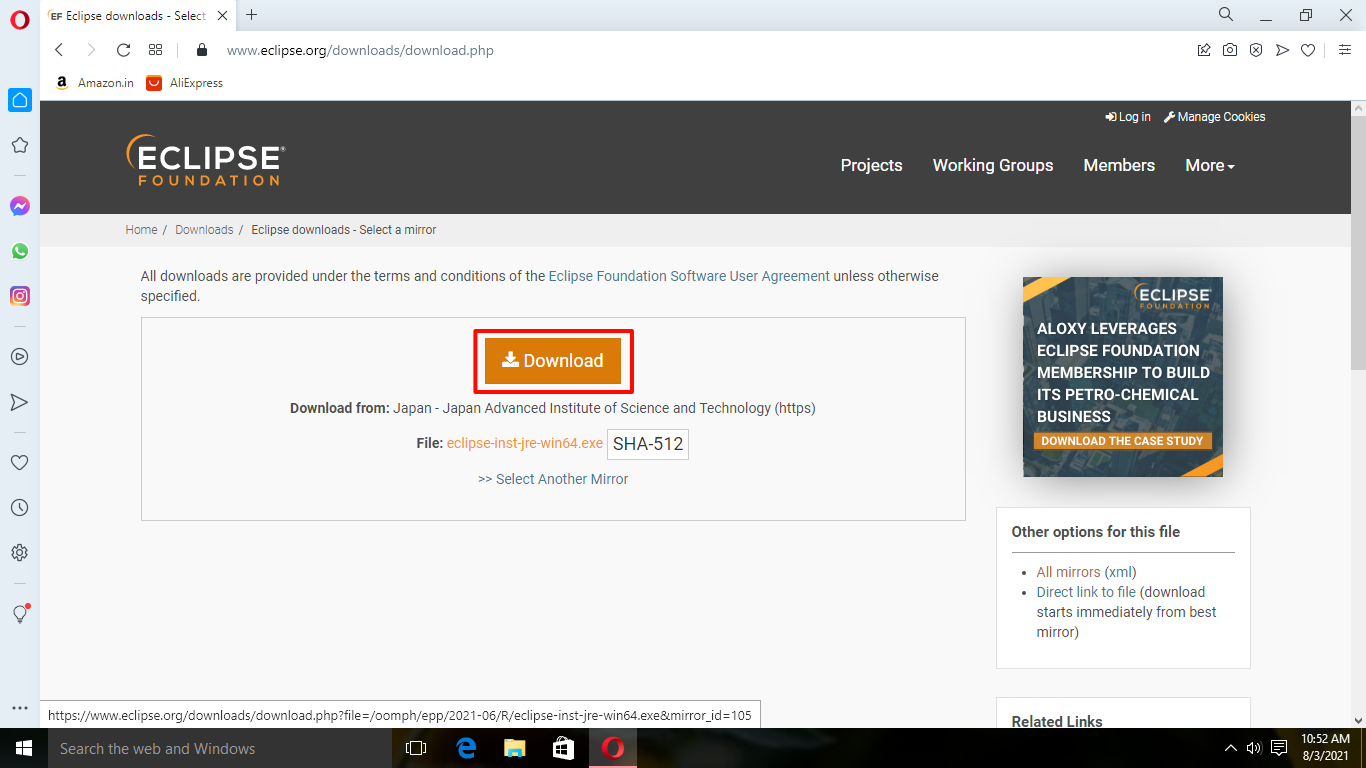Click the Opera logo menu icon
This screenshot has width=1366, height=768.
point(19,19)
